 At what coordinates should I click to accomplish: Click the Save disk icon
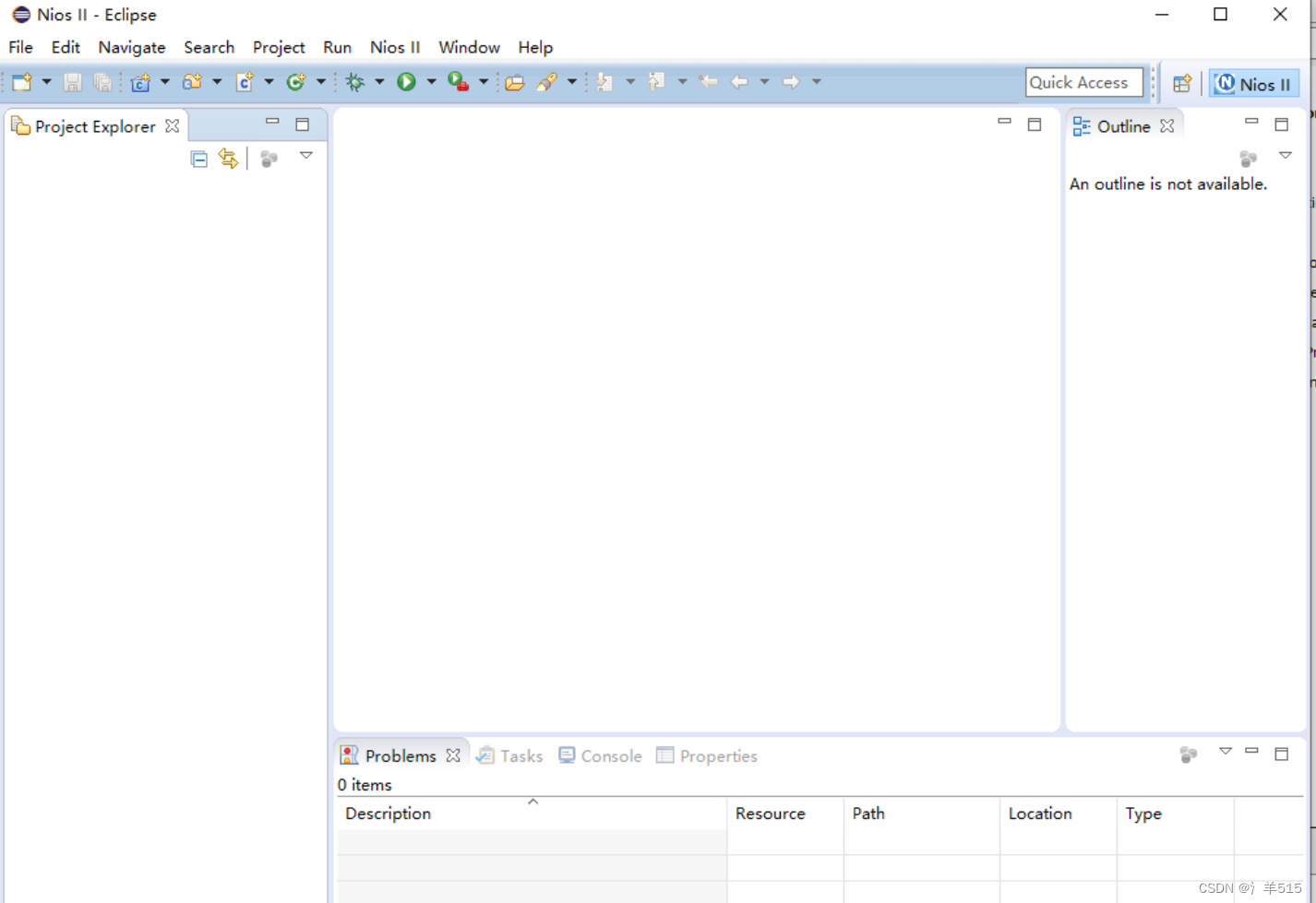72,82
